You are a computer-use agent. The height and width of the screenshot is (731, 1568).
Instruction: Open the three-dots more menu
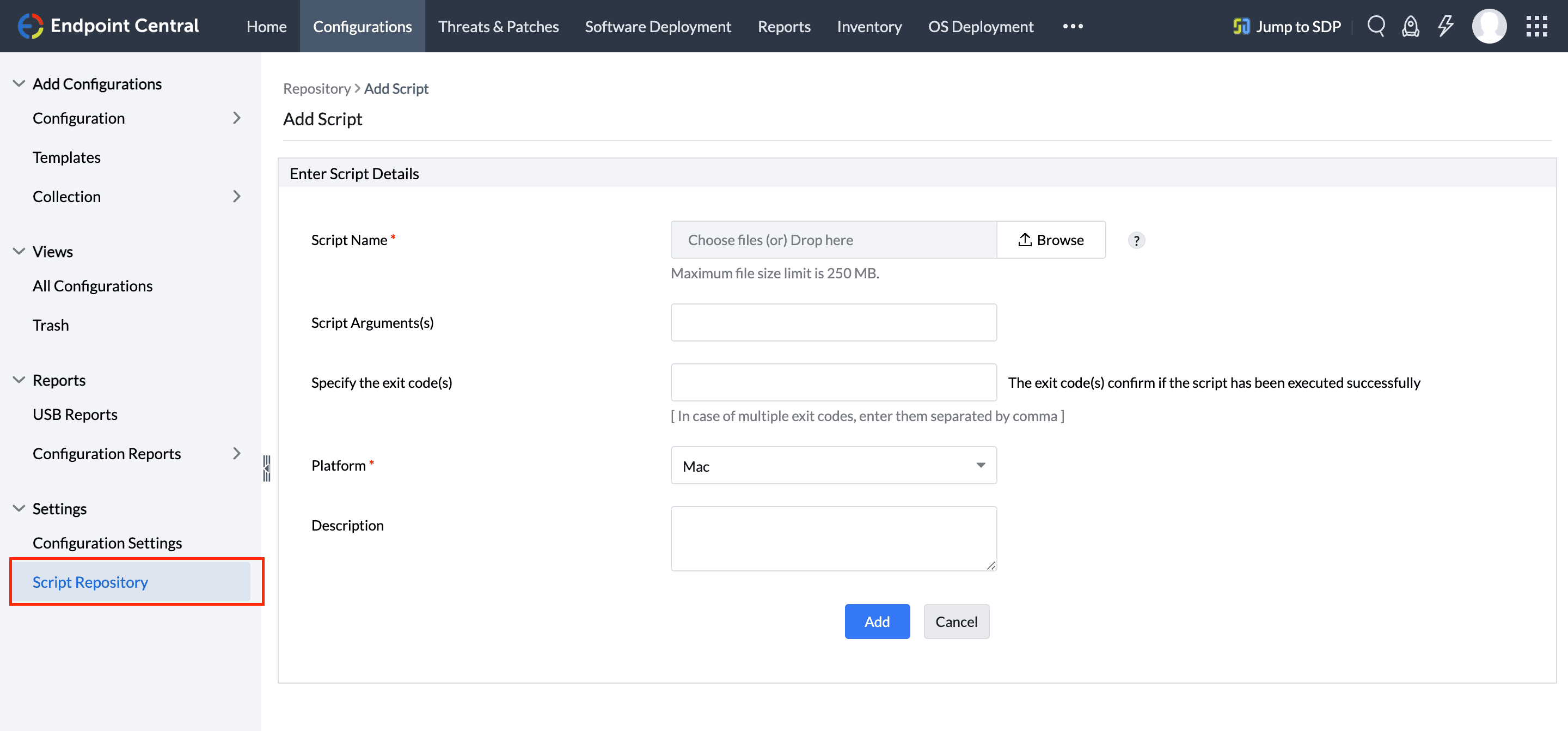tap(1073, 26)
